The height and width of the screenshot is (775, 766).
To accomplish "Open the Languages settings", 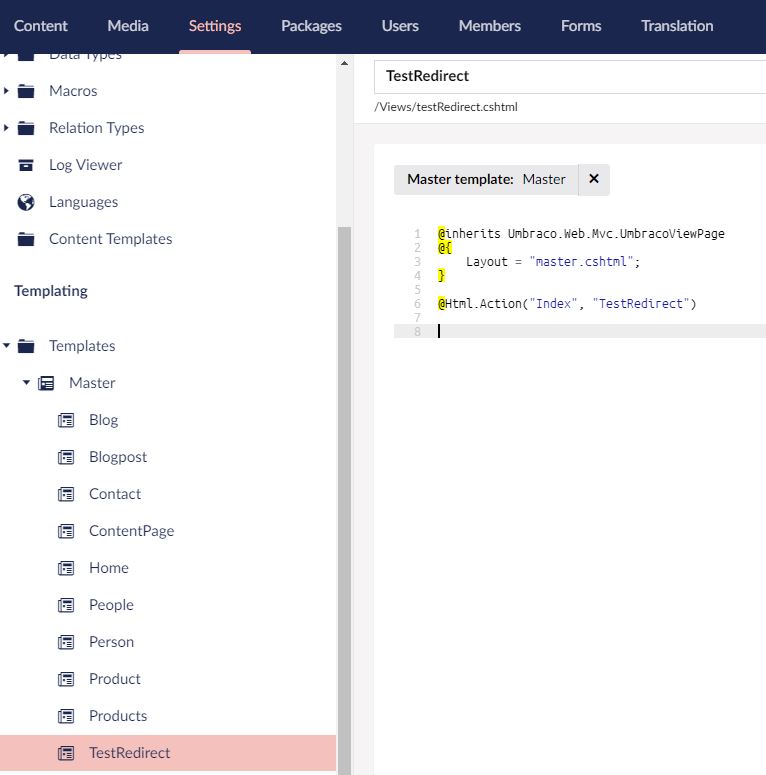I will (84, 202).
